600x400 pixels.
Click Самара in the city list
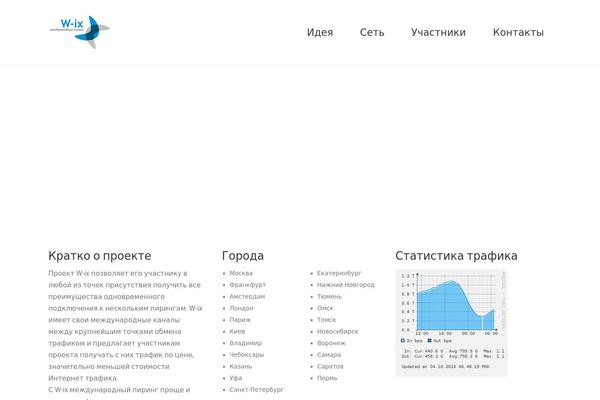pyautogui.click(x=329, y=355)
